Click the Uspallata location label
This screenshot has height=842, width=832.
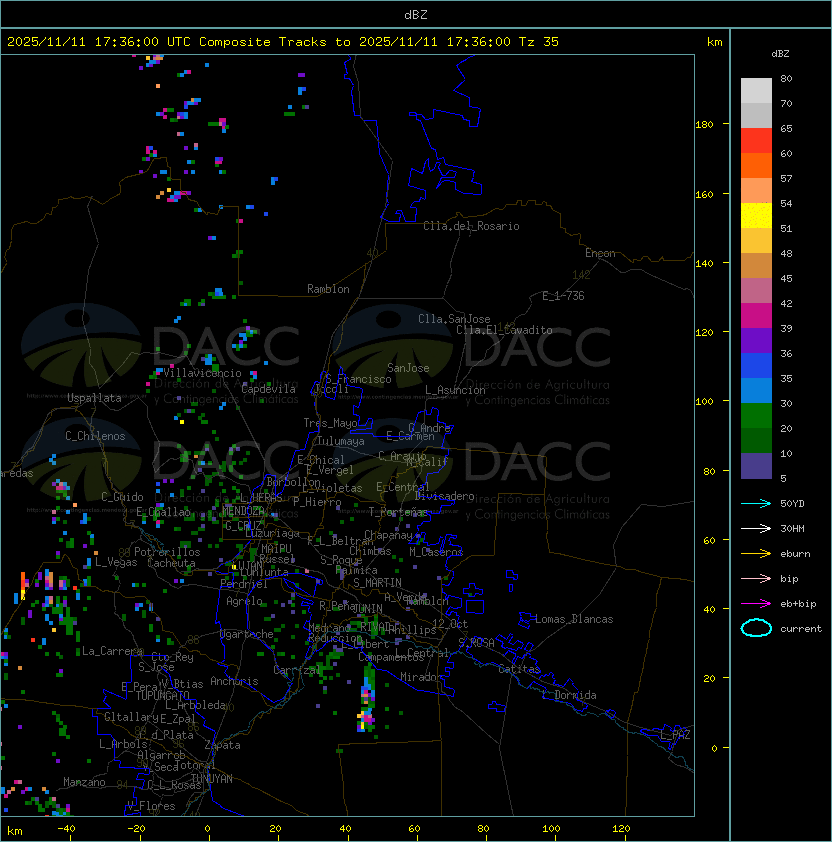click(x=94, y=398)
